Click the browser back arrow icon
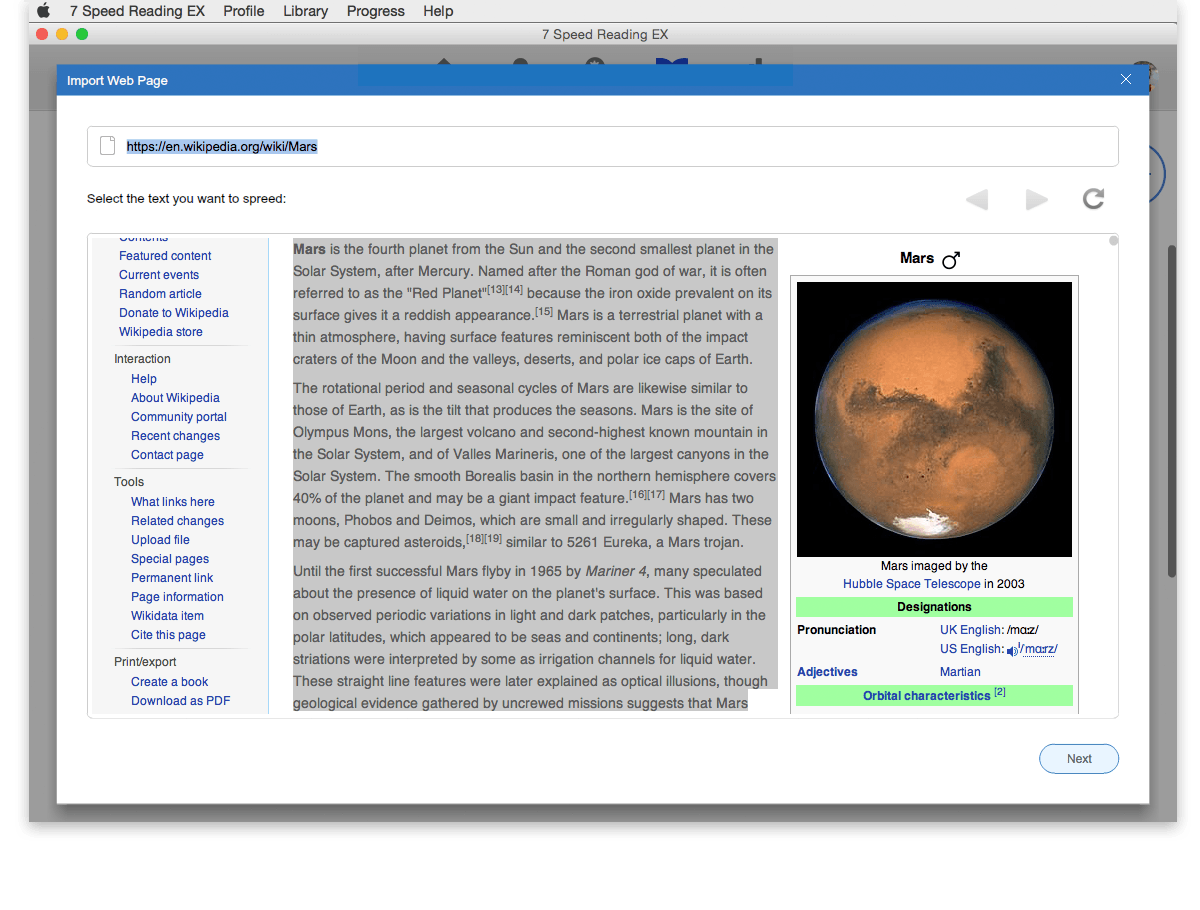1200x910 pixels. tap(977, 200)
